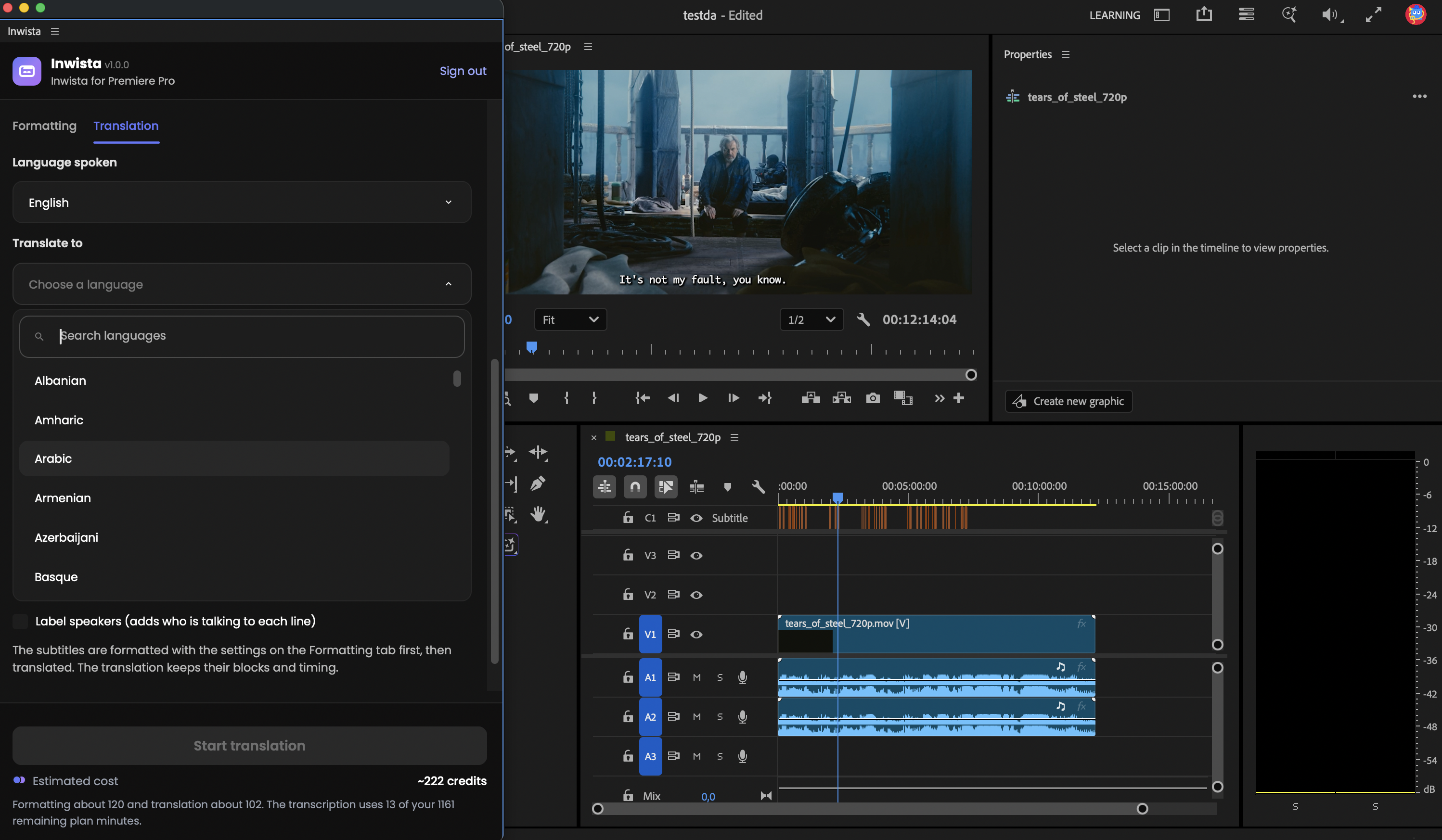
Task: Open the Properties panel three-dot menu
Action: click(1419, 97)
